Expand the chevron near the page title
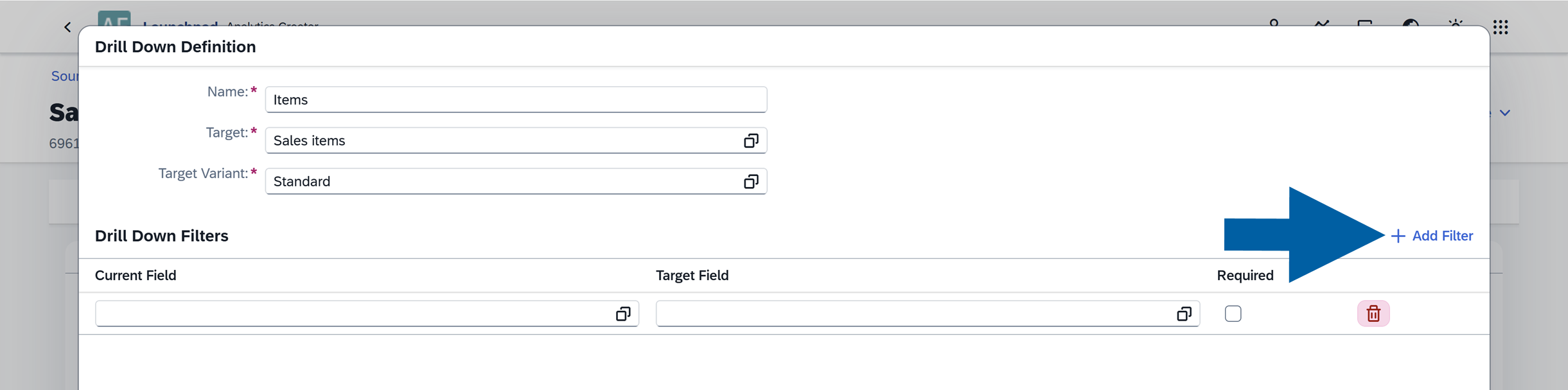The width and height of the screenshot is (1568, 390). tap(1506, 112)
